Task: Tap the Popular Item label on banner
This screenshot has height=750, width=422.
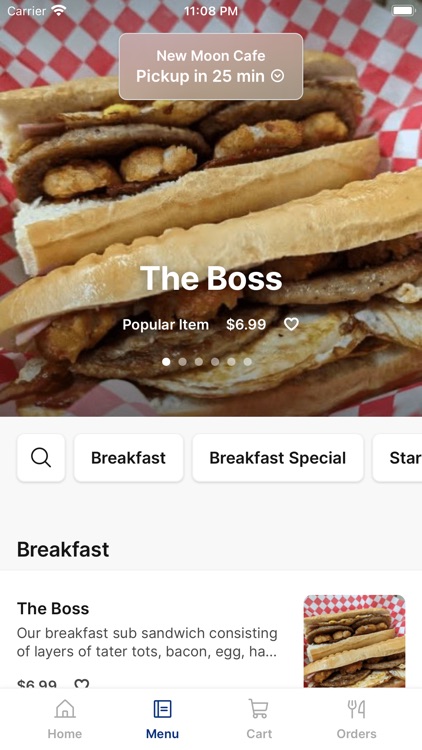Action: click(166, 325)
